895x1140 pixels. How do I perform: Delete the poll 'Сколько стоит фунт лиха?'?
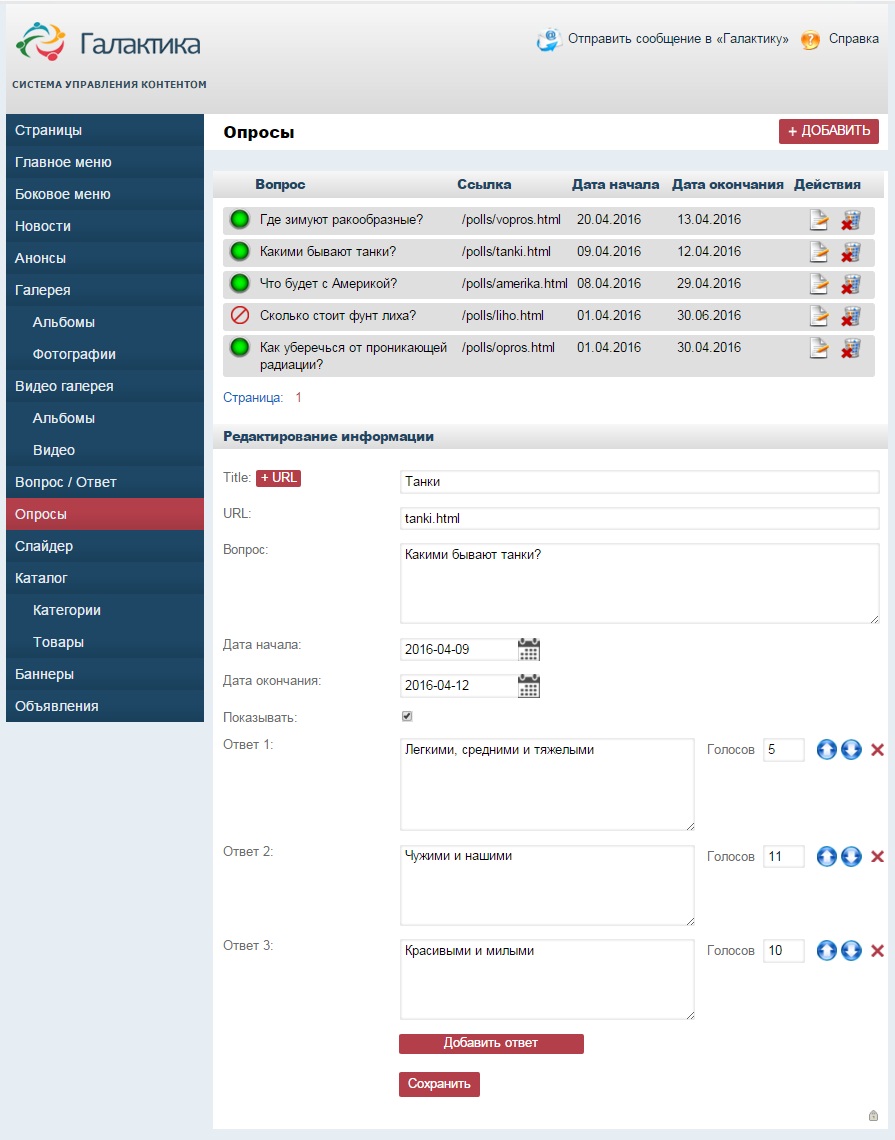851,316
